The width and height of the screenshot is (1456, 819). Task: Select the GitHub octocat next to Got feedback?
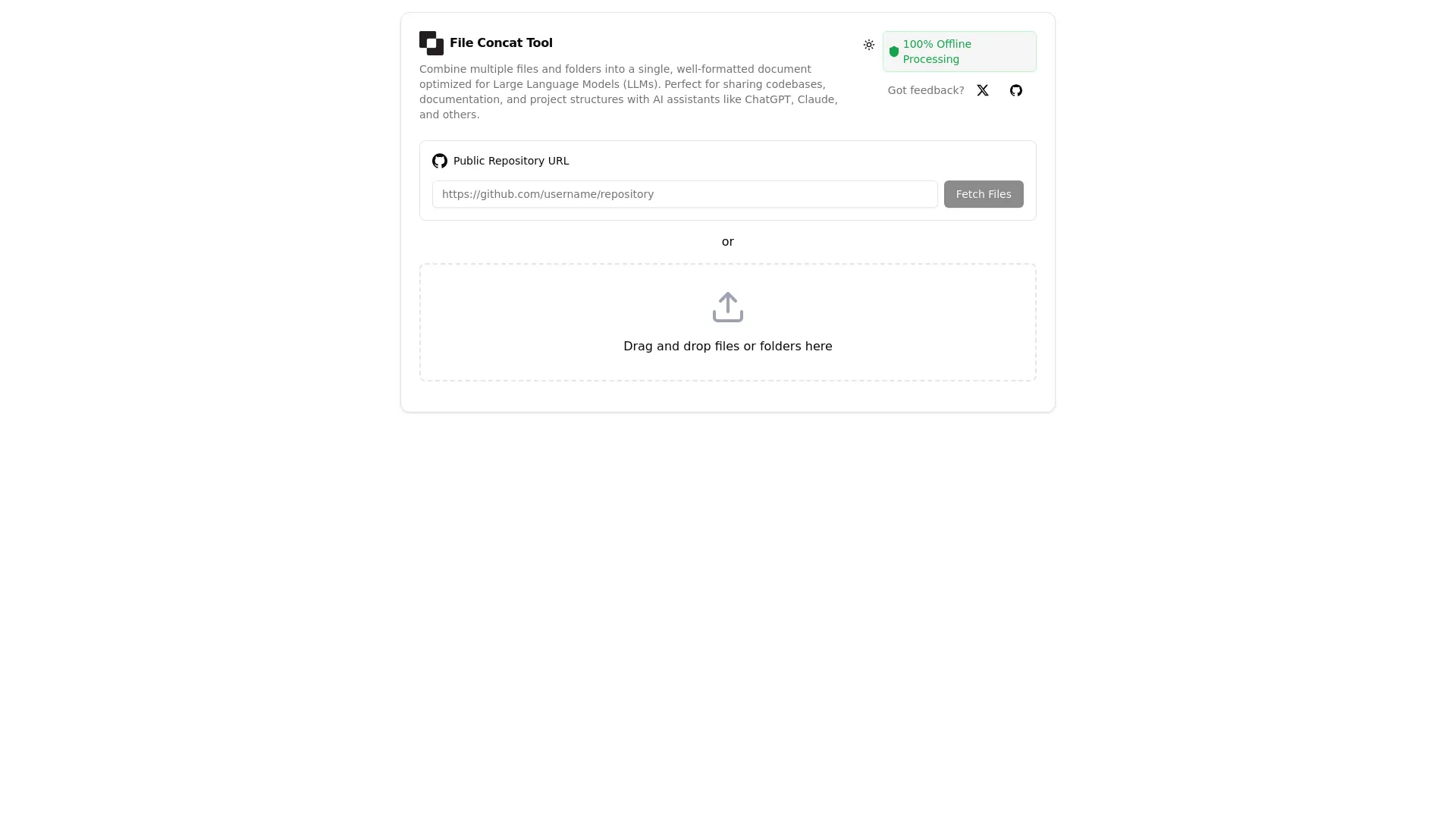pos(1016,90)
